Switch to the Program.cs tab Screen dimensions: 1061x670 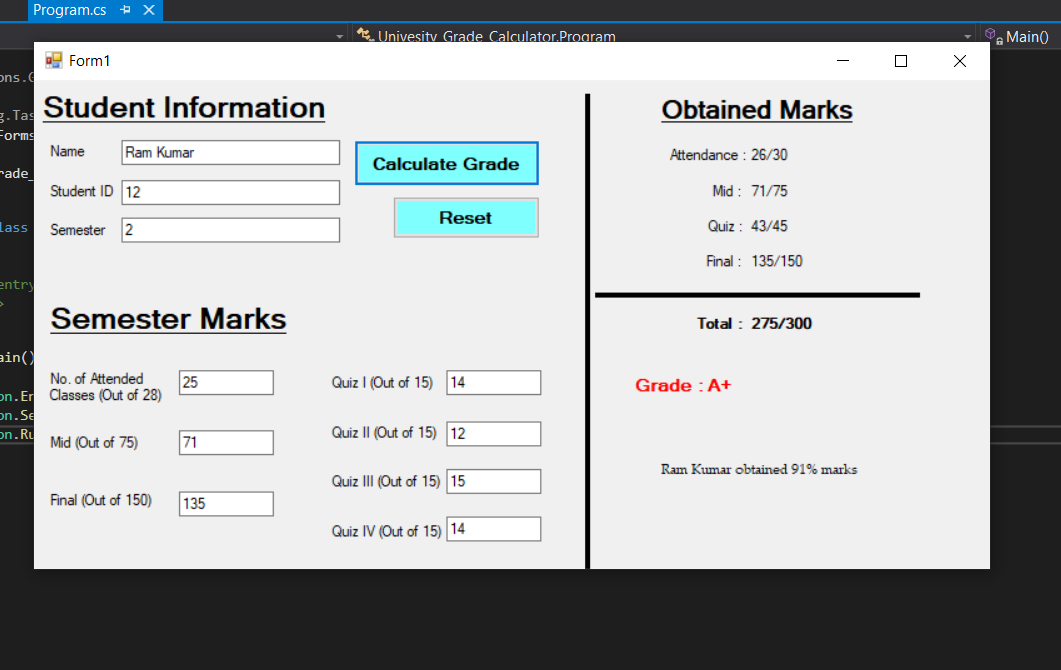click(x=70, y=11)
